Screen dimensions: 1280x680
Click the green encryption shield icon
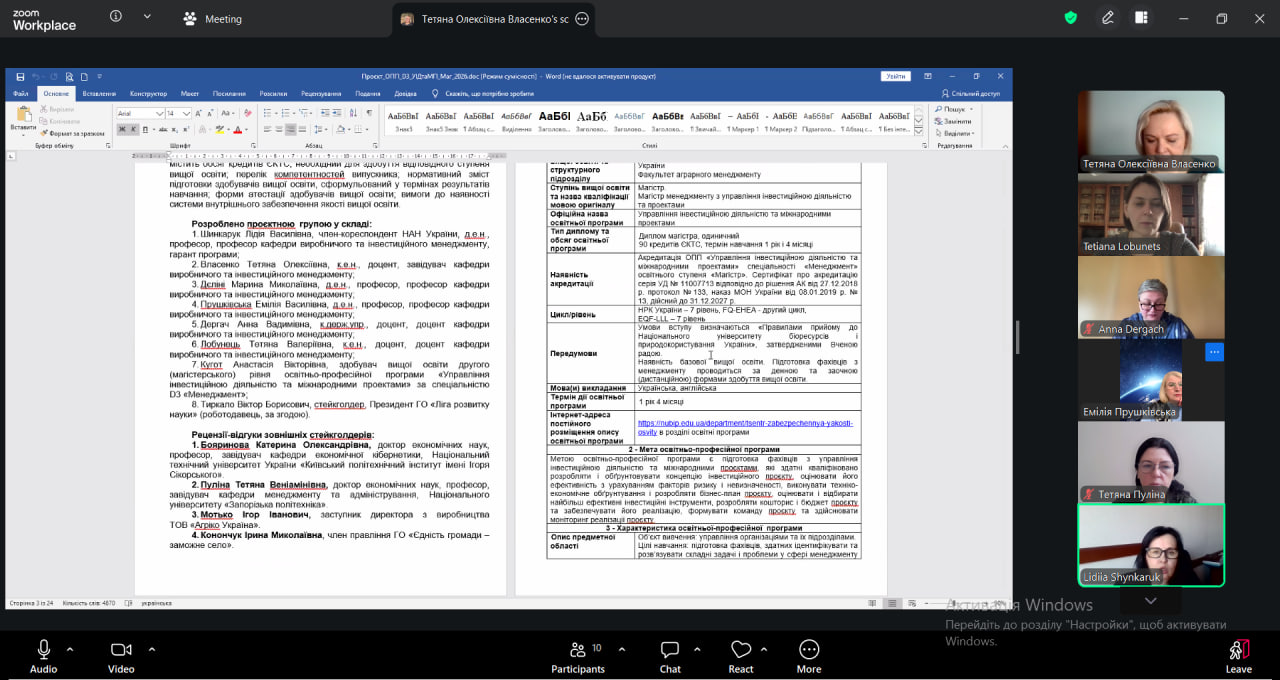[x=1071, y=18]
